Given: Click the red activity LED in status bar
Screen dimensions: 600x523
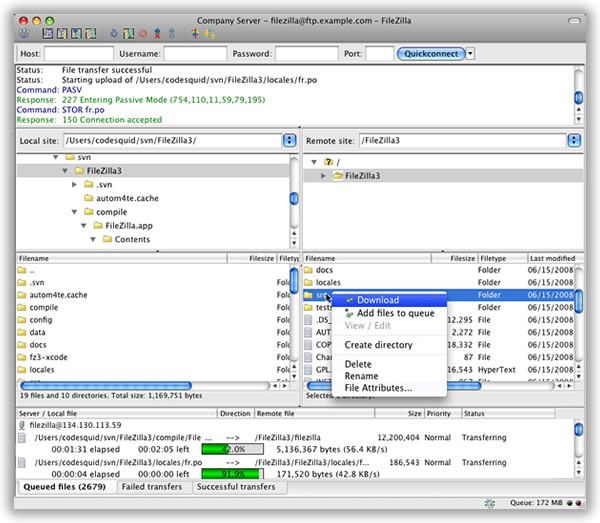Looking at the screenshot, I should pos(578,503).
